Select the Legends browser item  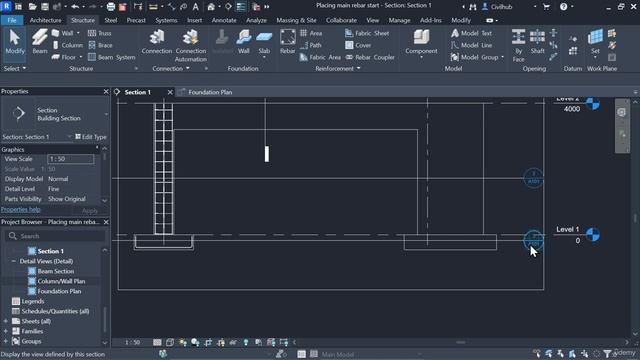[33, 301]
